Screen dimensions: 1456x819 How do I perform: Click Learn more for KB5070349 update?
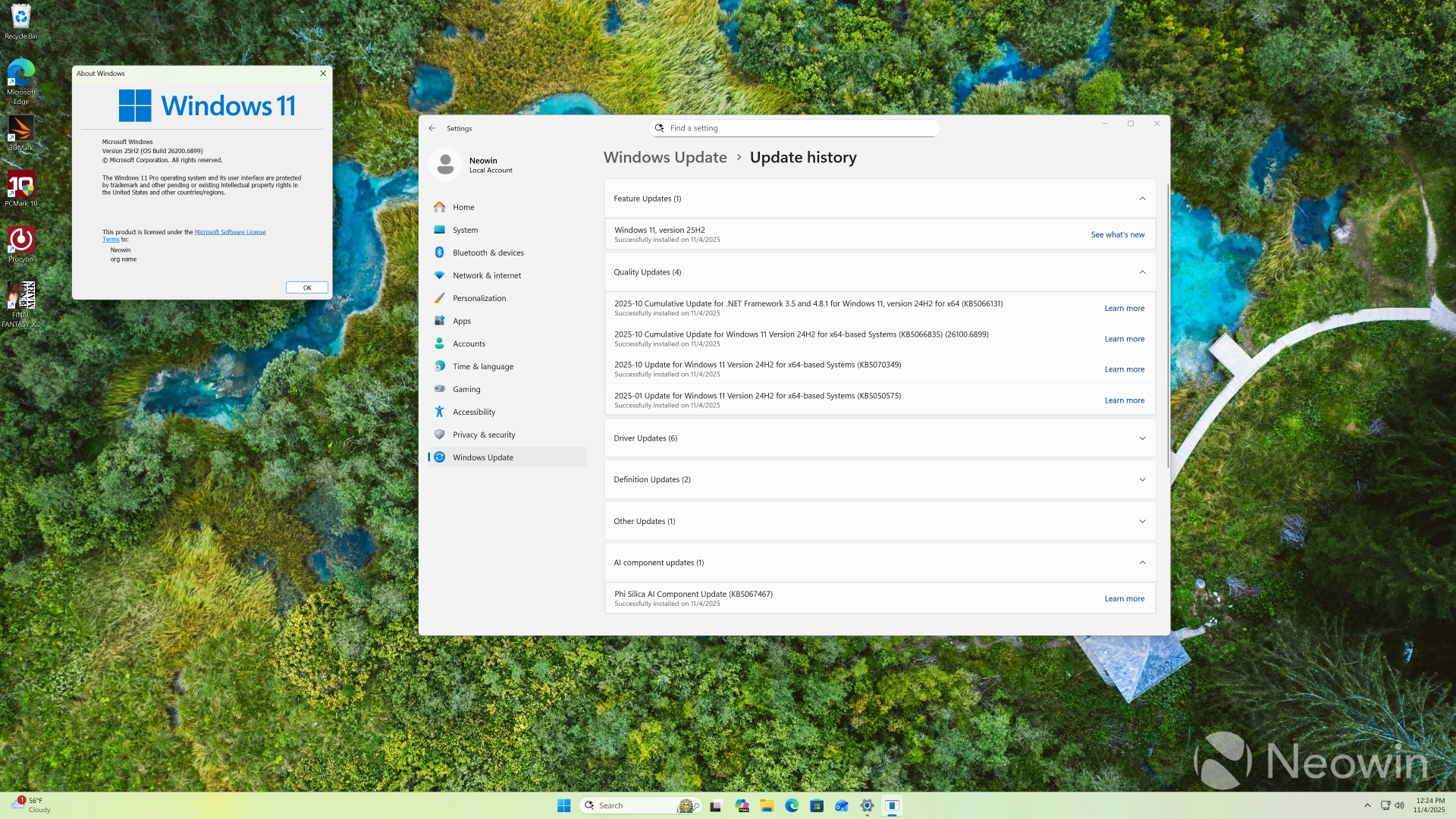point(1125,370)
